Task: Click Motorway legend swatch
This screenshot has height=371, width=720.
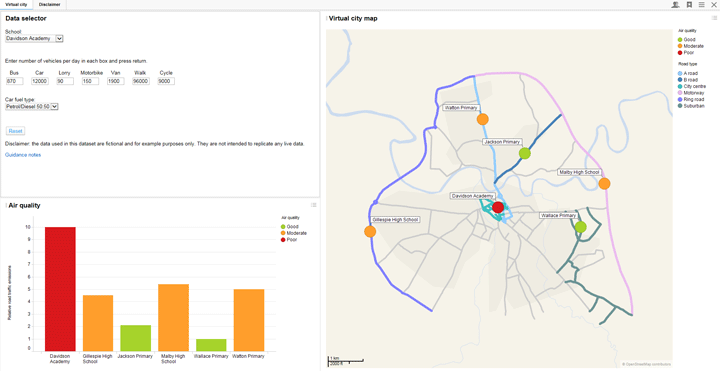Action: click(680, 93)
